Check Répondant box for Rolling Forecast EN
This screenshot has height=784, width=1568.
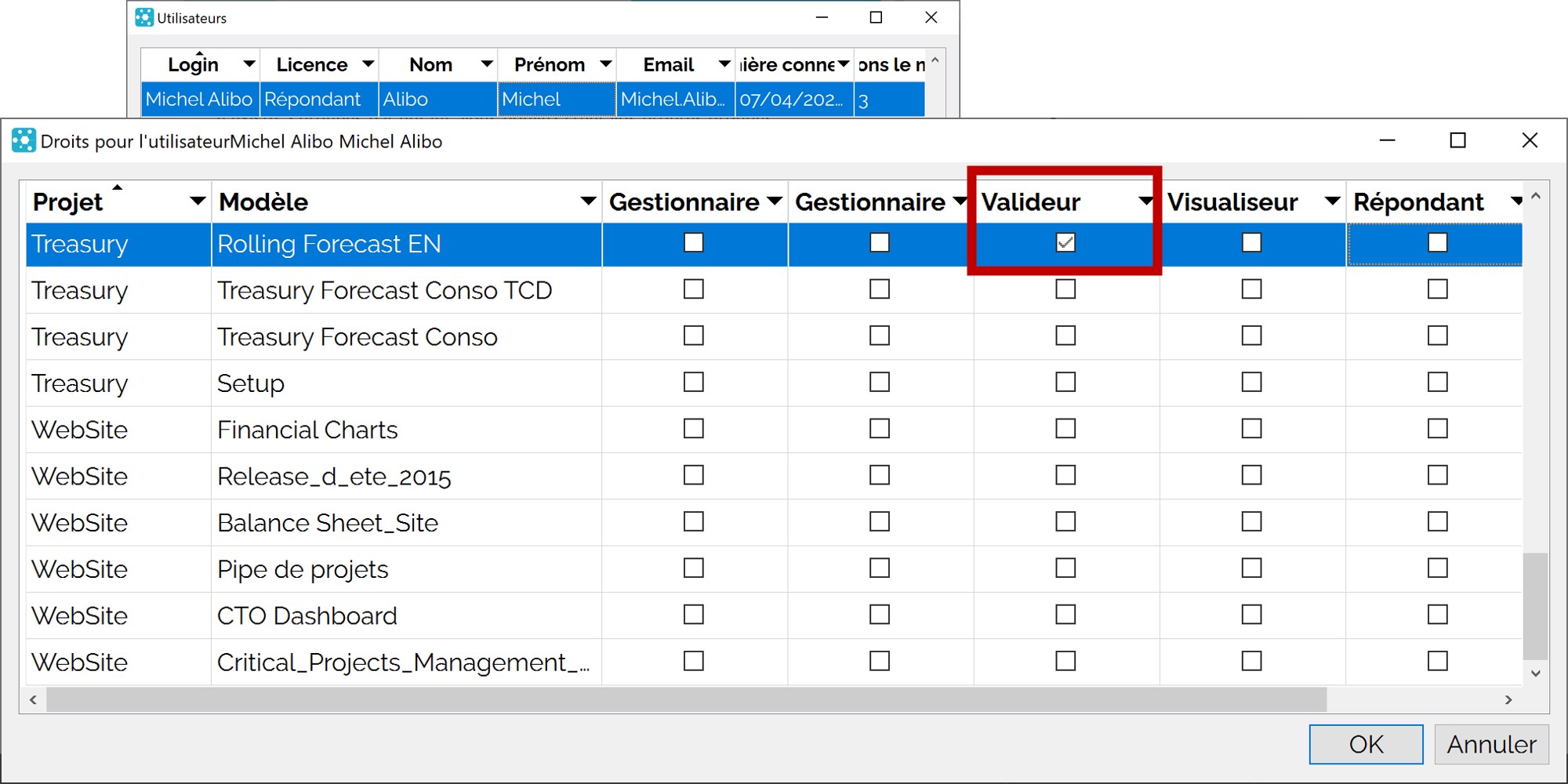coord(1438,243)
